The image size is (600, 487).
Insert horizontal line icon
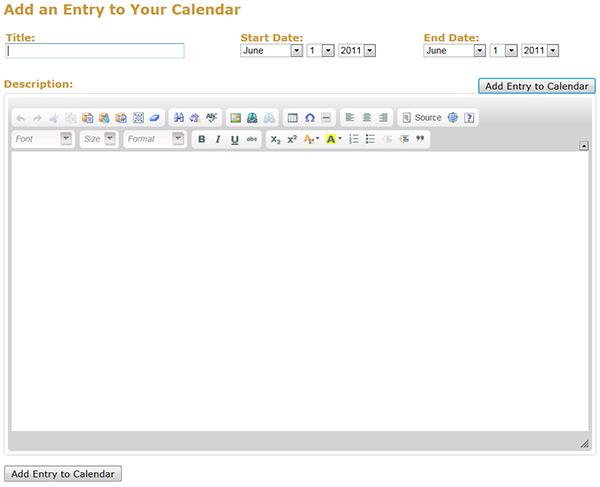[x=326, y=118]
